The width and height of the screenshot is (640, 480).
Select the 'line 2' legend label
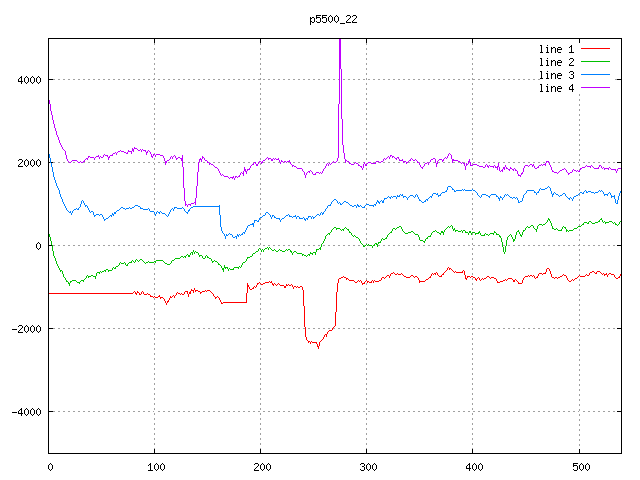pyautogui.click(x=556, y=62)
